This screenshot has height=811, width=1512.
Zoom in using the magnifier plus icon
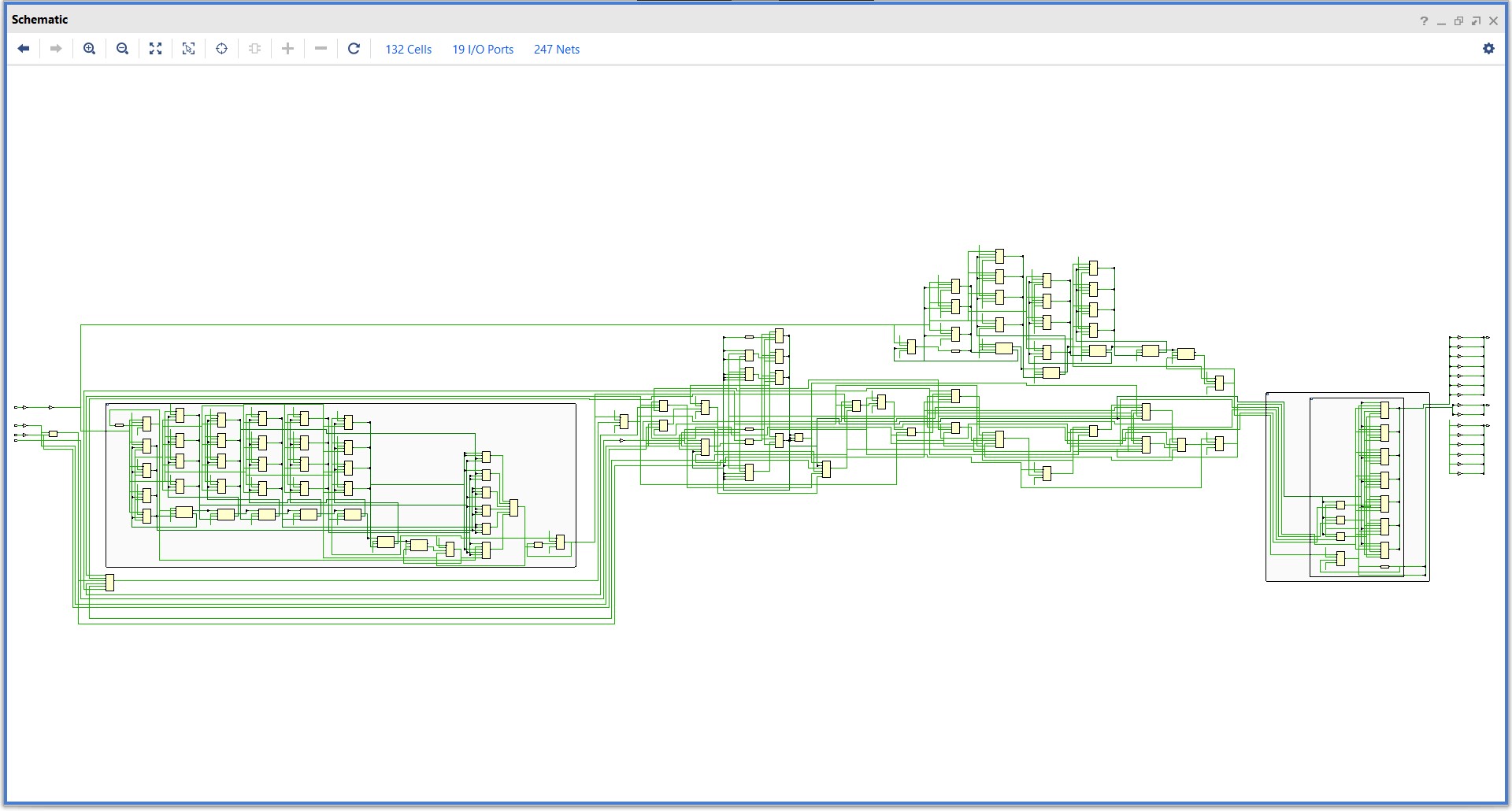coord(90,49)
